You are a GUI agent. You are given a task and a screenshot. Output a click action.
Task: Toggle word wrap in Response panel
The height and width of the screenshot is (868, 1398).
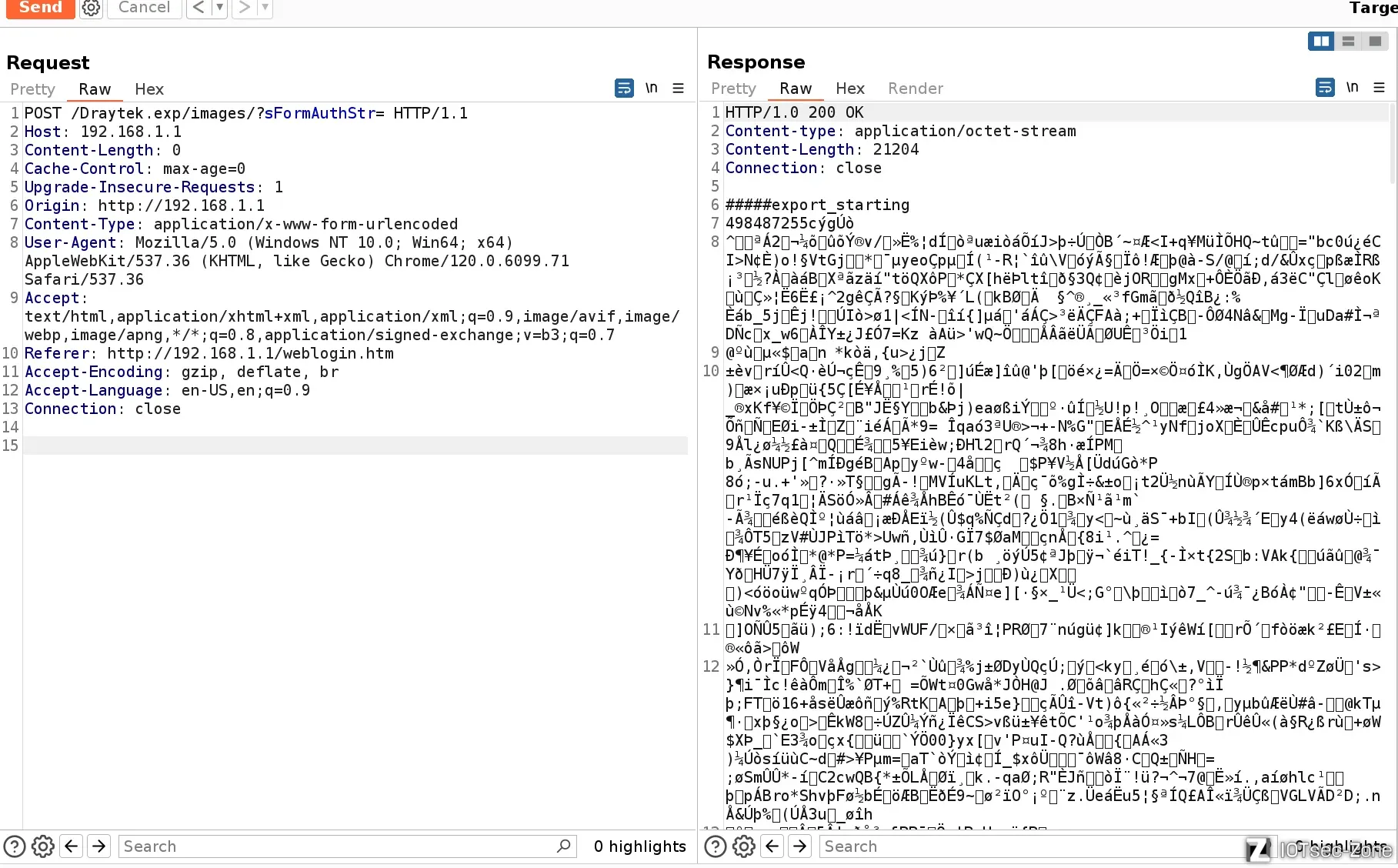[1325, 88]
